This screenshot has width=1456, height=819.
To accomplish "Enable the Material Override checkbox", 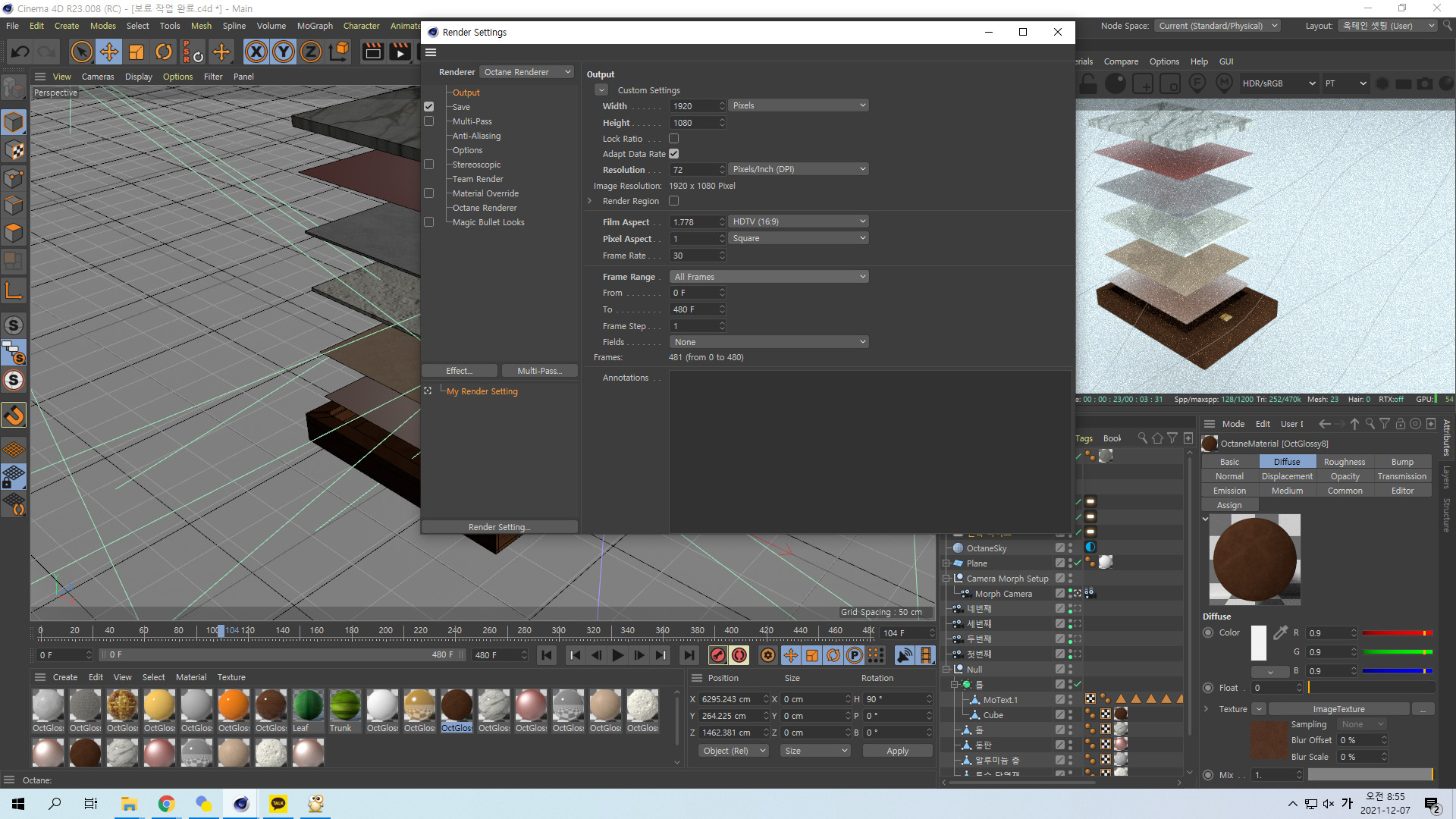I will pyautogui.click(x=429, y=193).
